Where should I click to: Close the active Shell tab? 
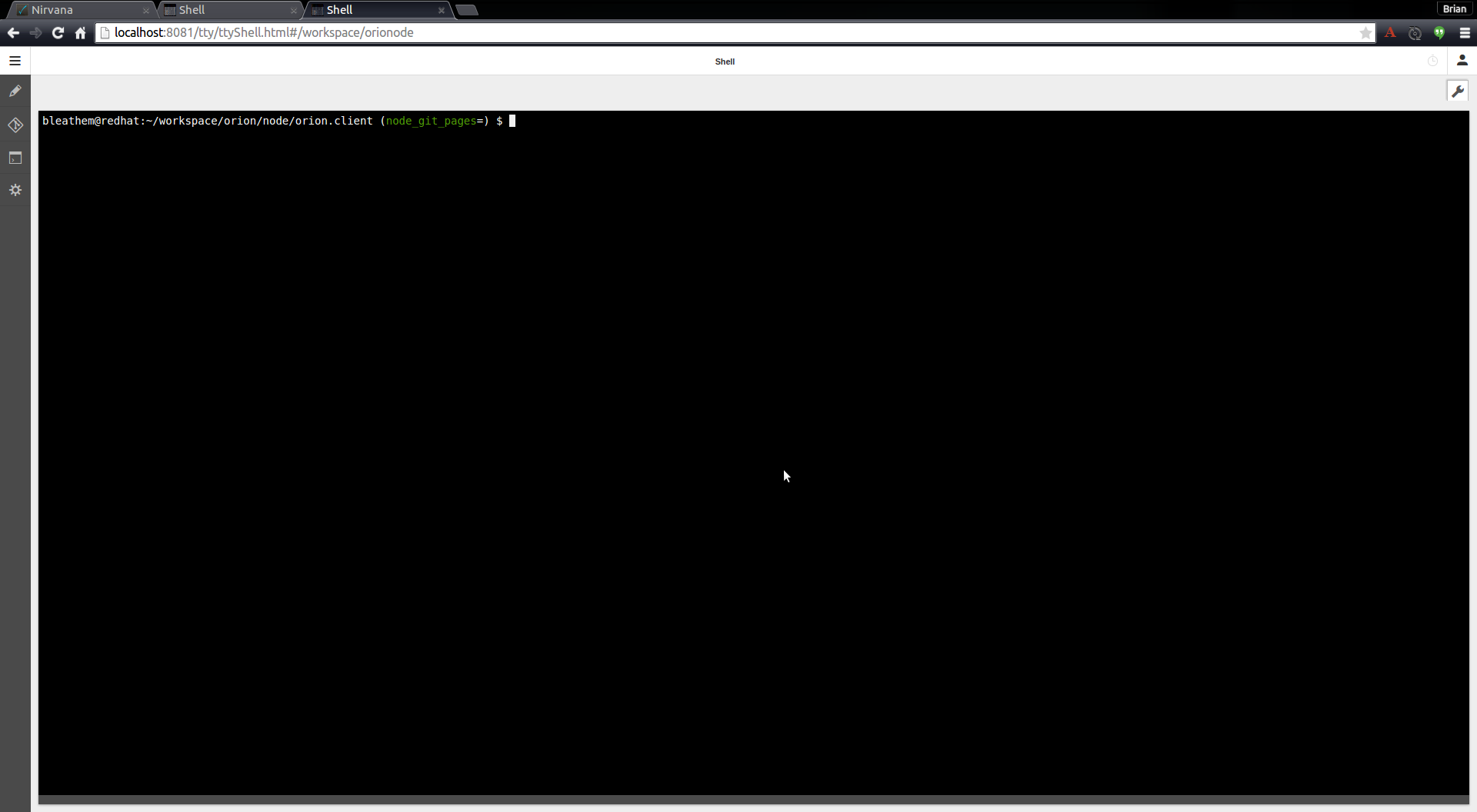click(x=442, y=11)
